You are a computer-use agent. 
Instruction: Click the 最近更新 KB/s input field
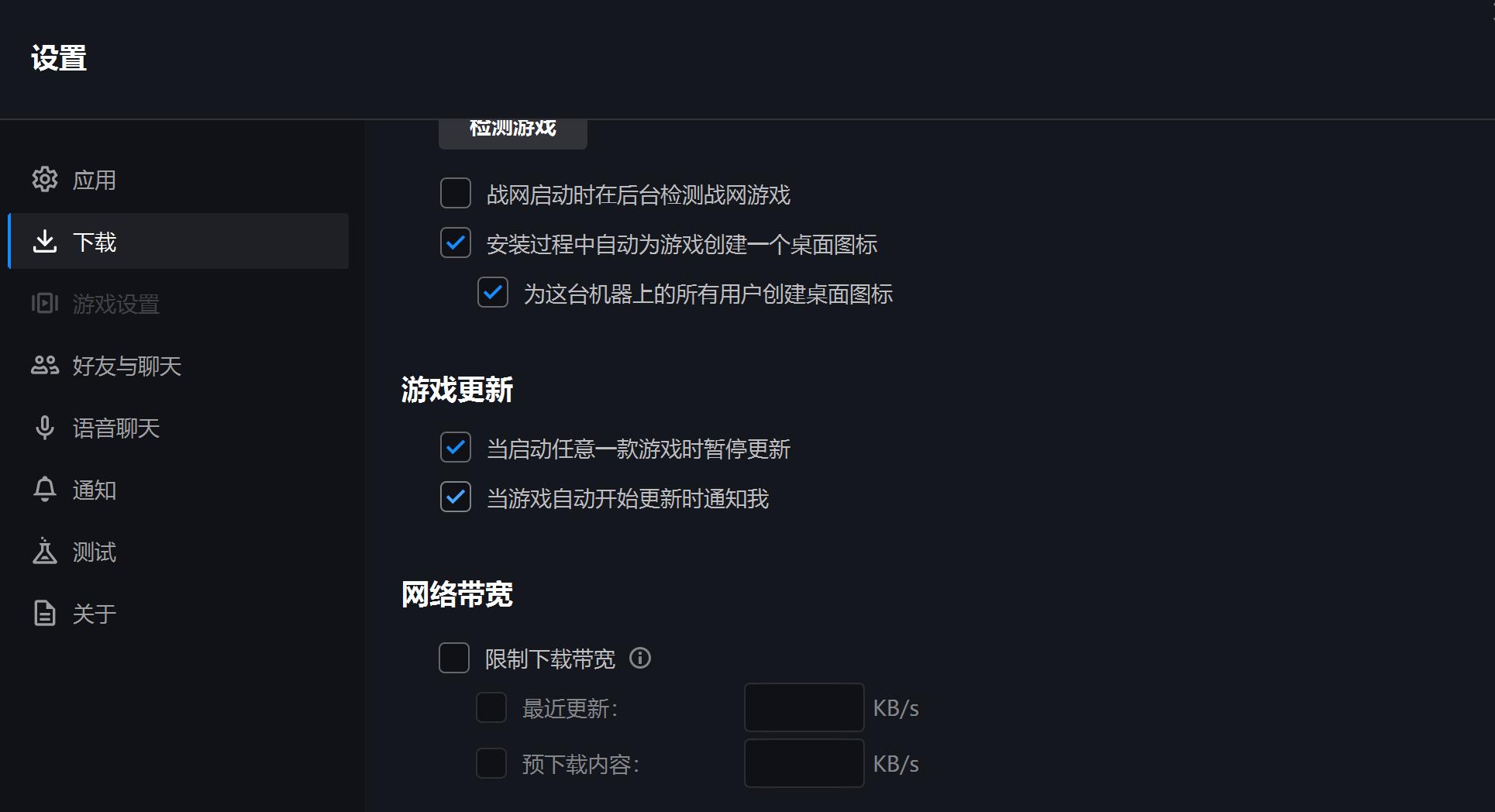tap(803, 707)
